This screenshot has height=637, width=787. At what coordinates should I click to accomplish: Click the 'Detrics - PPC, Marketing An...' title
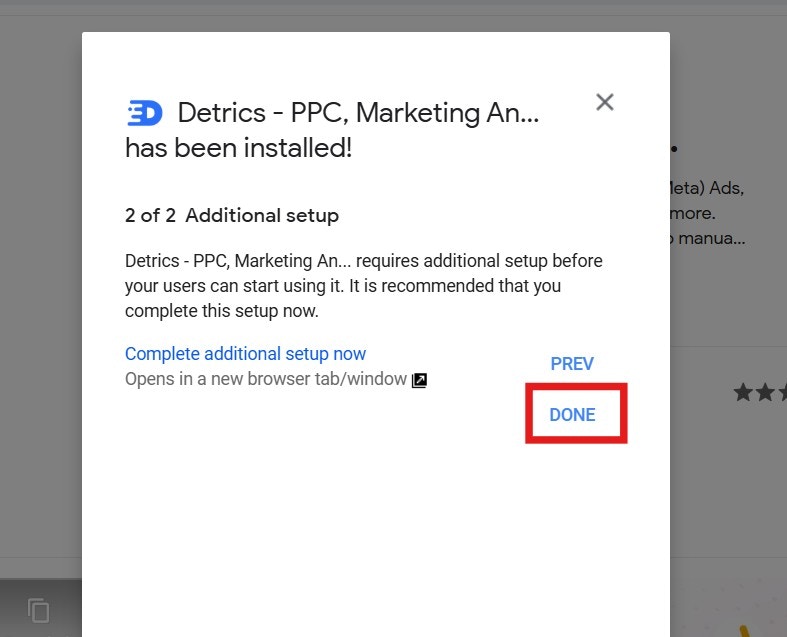358,113
